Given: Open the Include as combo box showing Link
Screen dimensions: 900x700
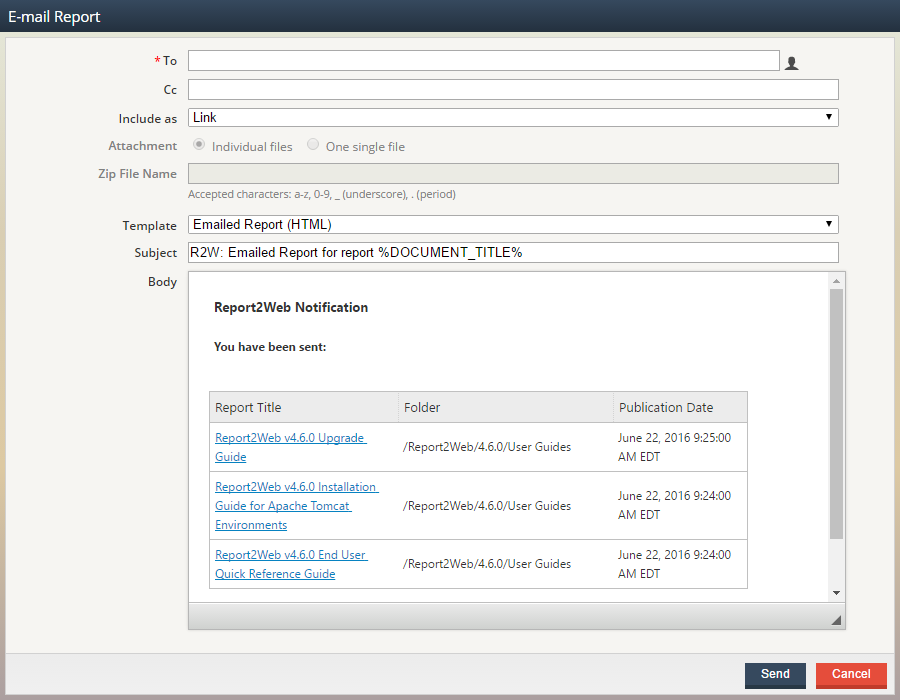Looking at the screenshot, I should tap(500, 117).
